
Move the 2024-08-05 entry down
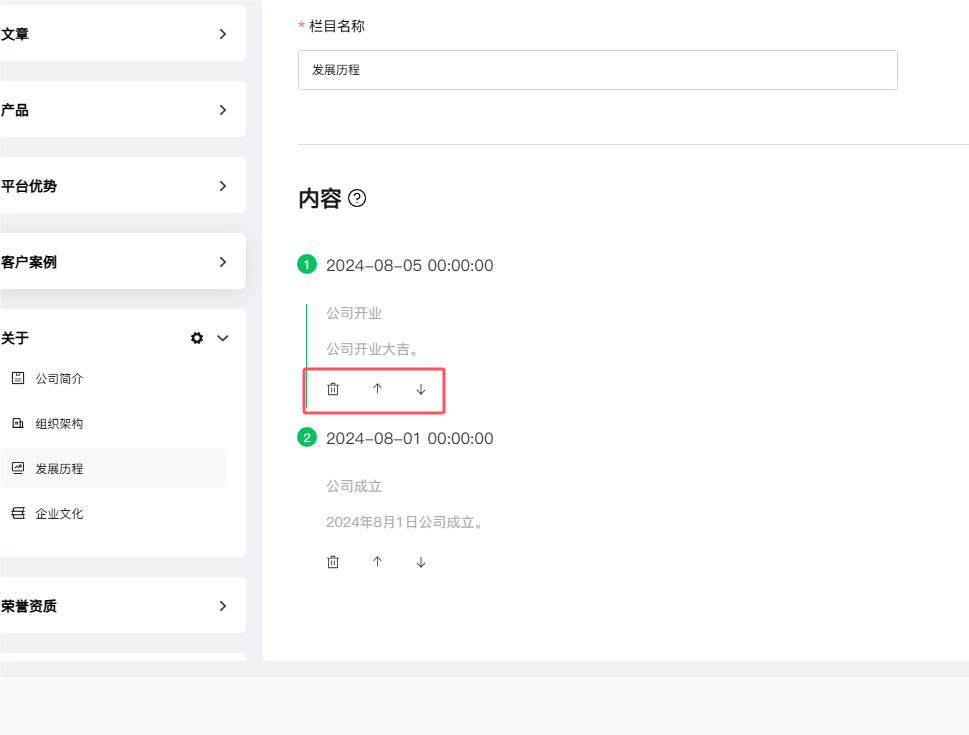421,389
